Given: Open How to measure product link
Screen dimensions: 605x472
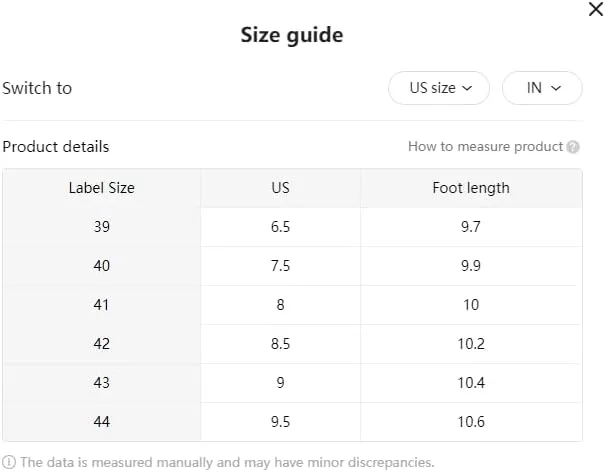Looking at the screenshot, I should [485, 147].
